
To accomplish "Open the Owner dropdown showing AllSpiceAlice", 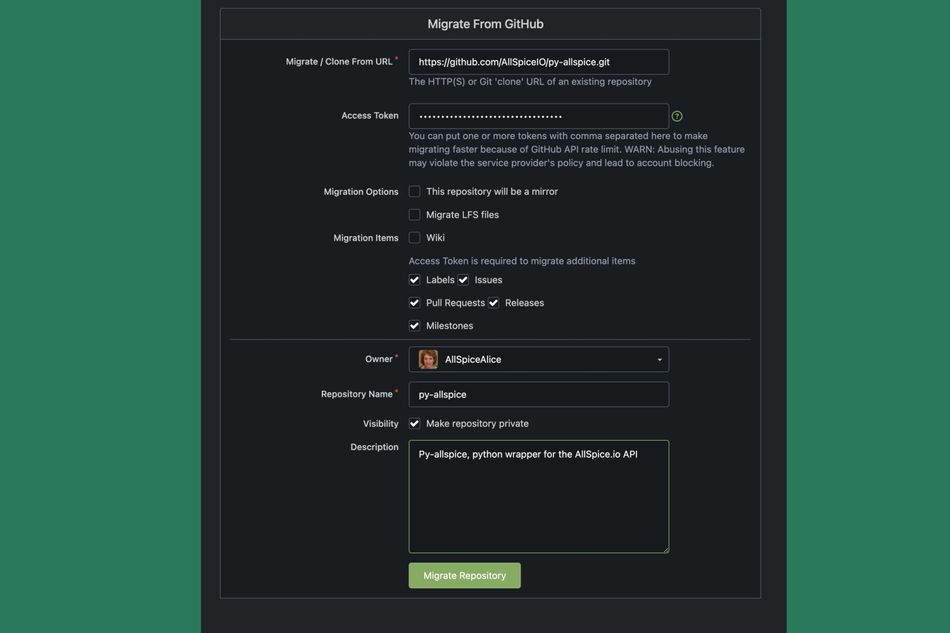I will point(539,359).
